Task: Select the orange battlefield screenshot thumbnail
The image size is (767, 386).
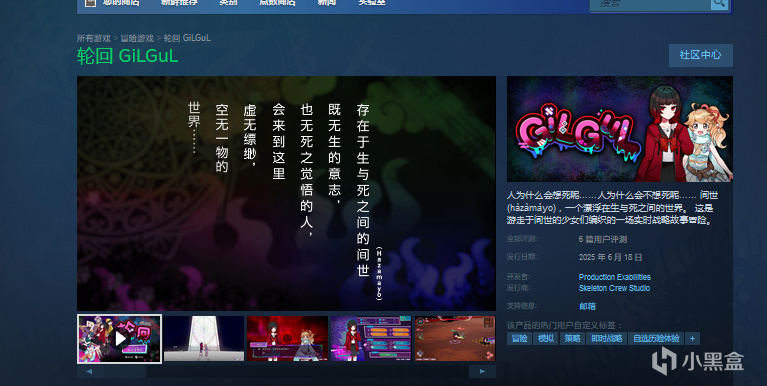Action: coord(455,339)
